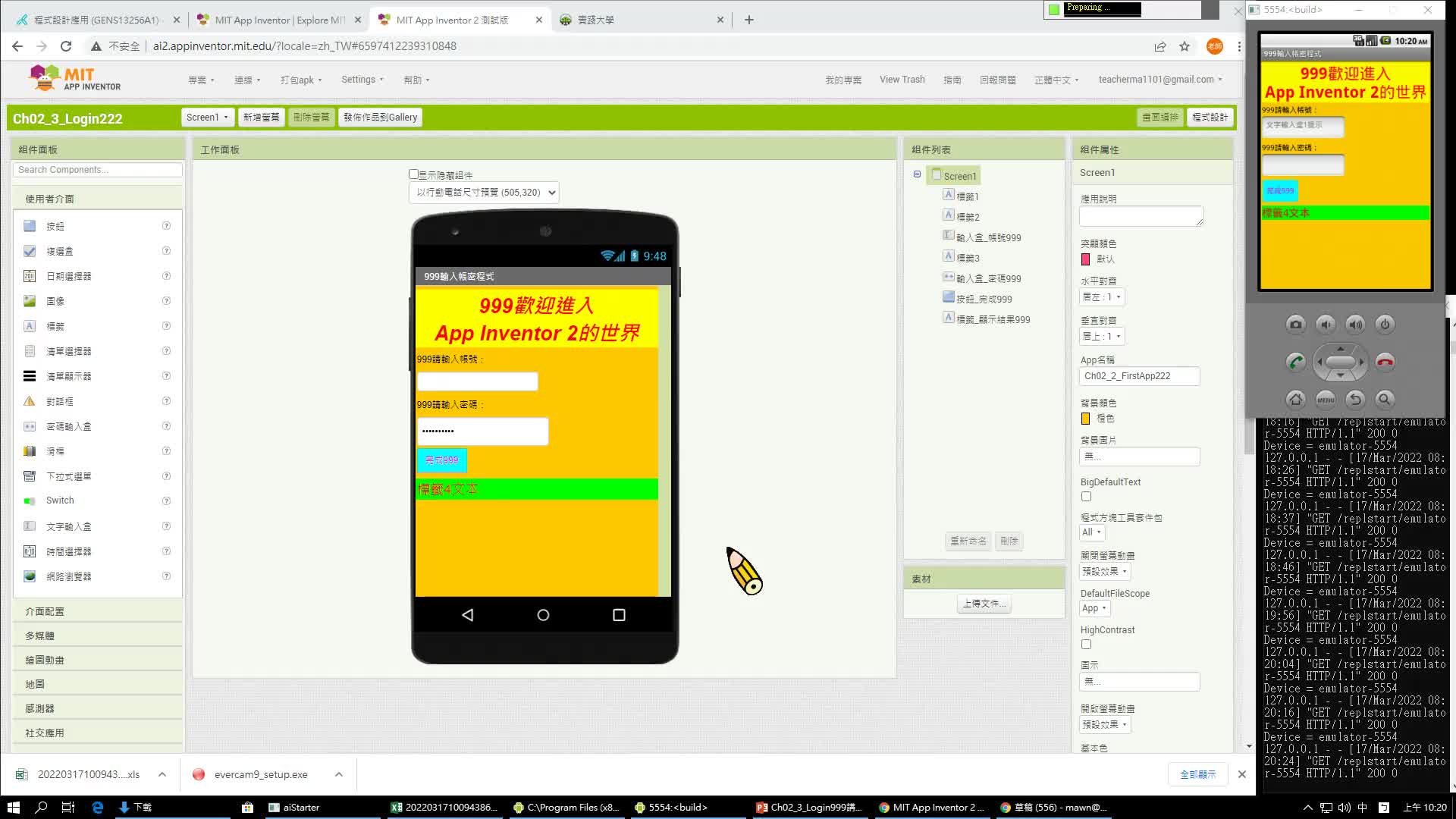Open the 程式方塊工具套件包 All dropdown

click(x=1092, y=532)
